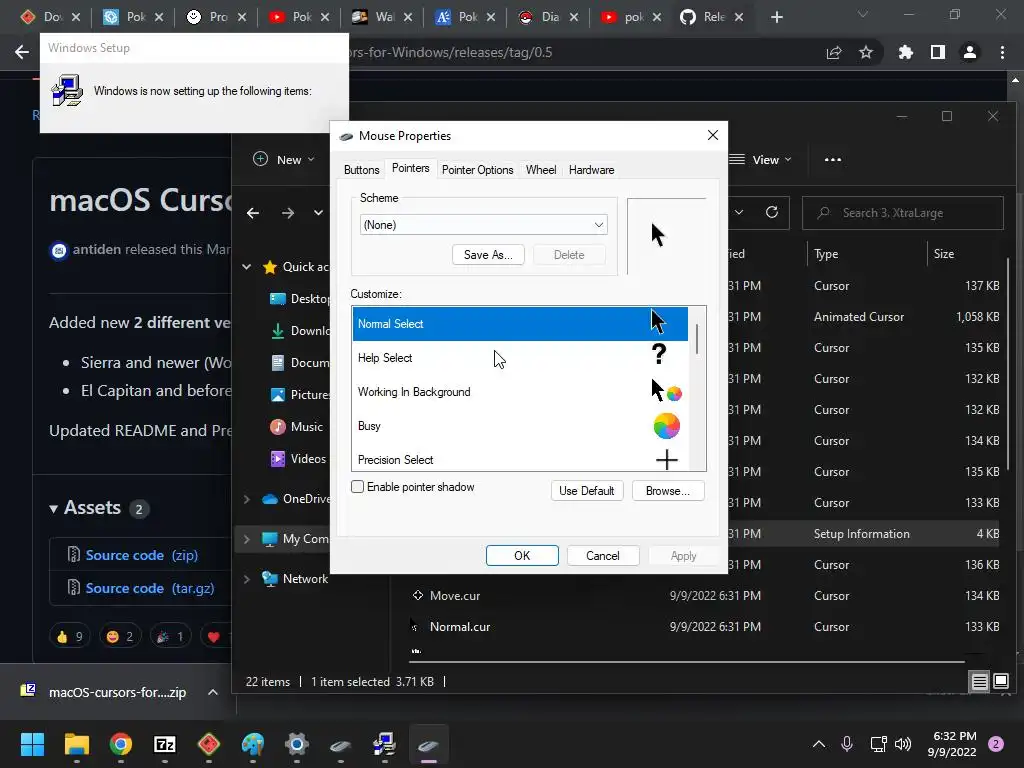Select the Pointers tab
Viewport: 1024px width, 768px height.
tap(410, 168)
